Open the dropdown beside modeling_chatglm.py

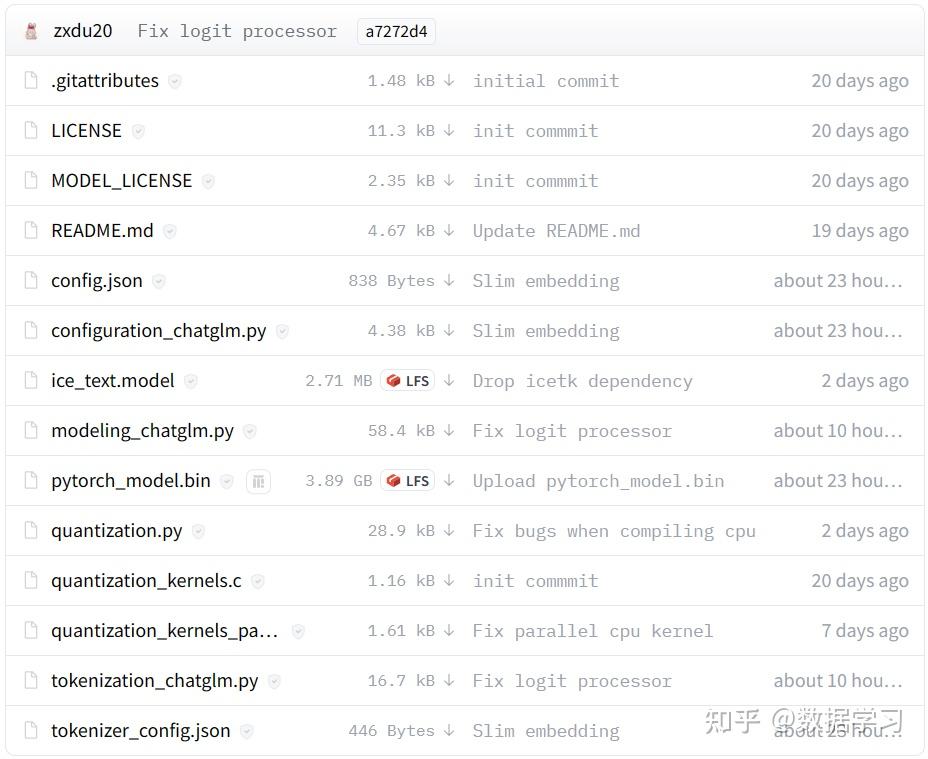pos(250,431)
